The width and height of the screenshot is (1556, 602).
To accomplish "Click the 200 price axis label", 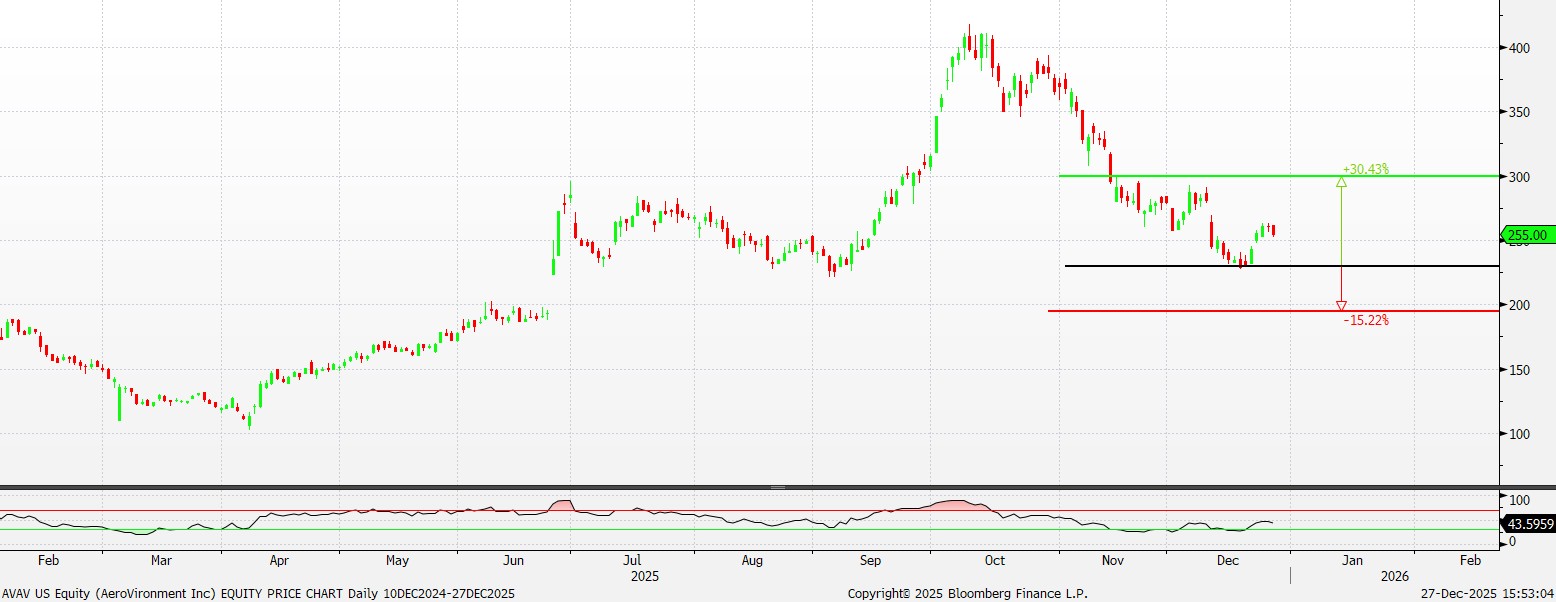I will click(1520, 305).
